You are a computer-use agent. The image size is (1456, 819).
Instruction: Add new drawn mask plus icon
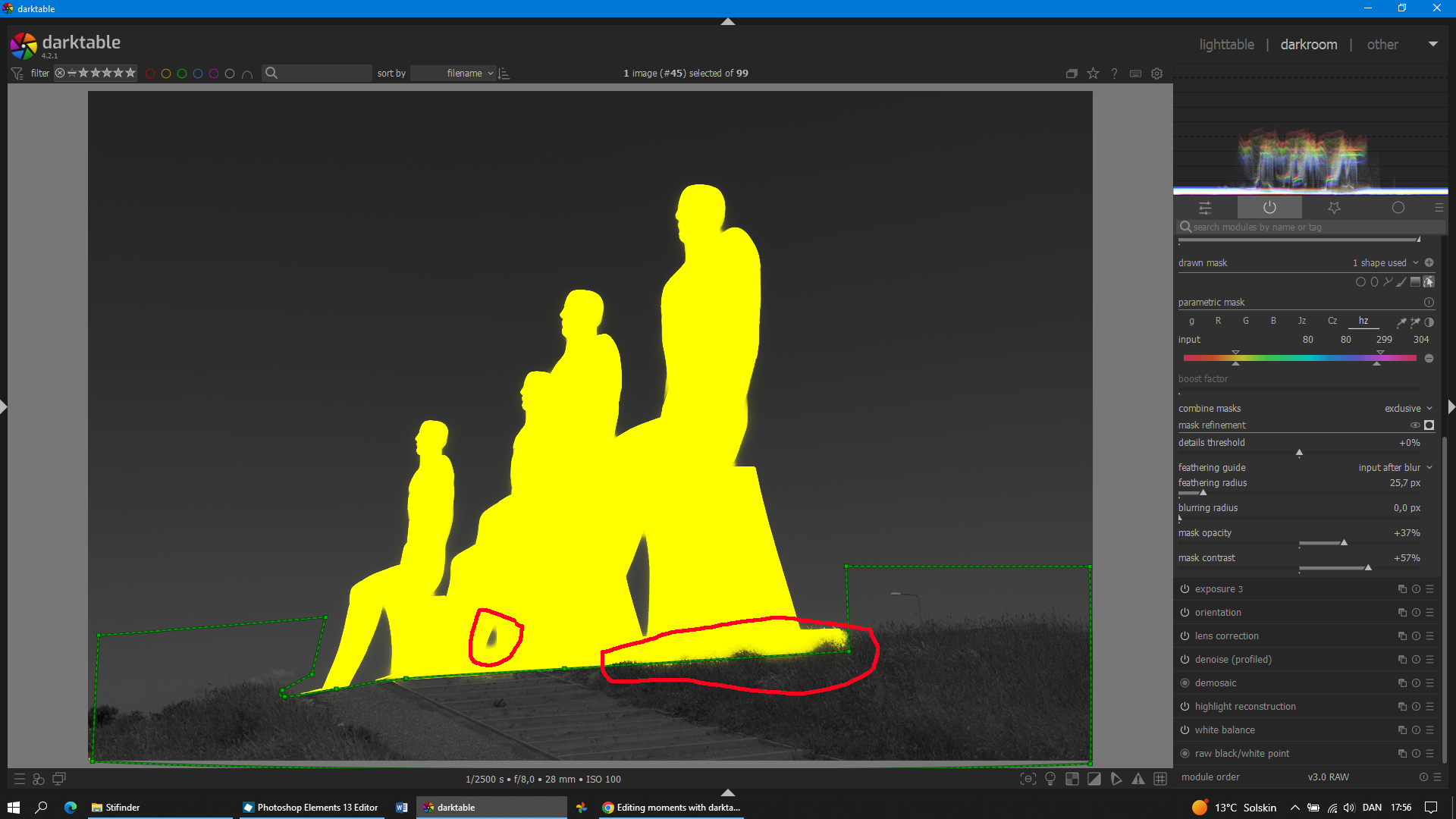pyautogui.click(x=1429, y=262)
